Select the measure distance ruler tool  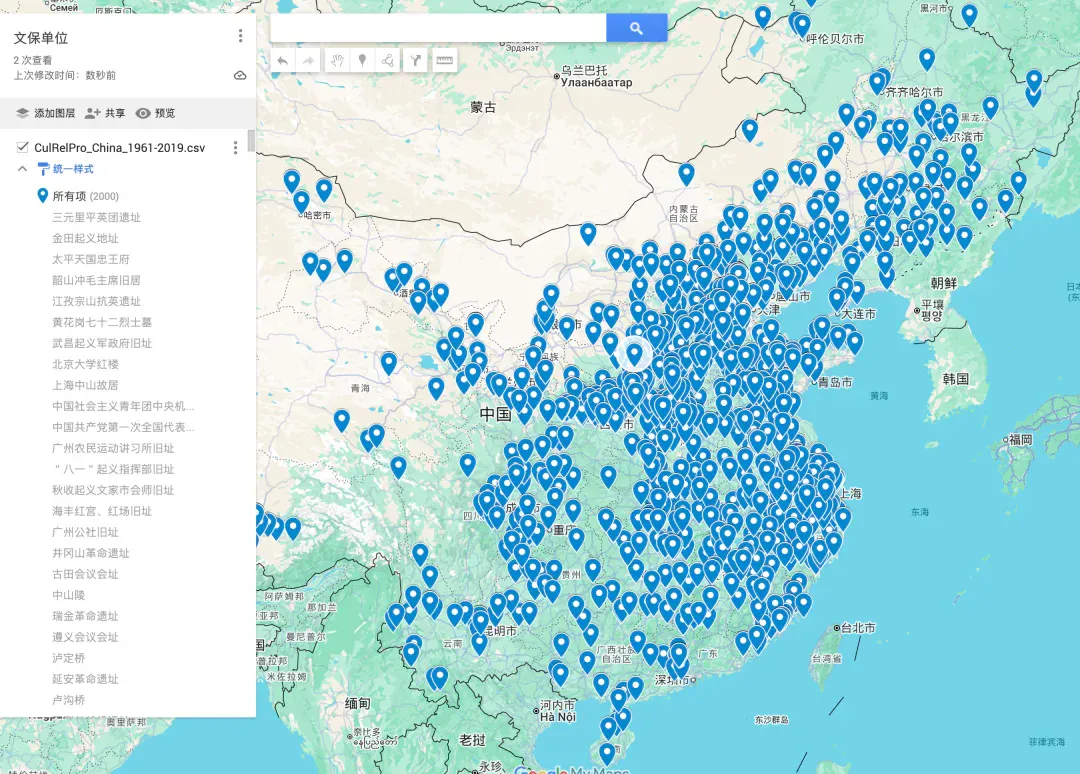pyautogui.click(x=444, y=61)
